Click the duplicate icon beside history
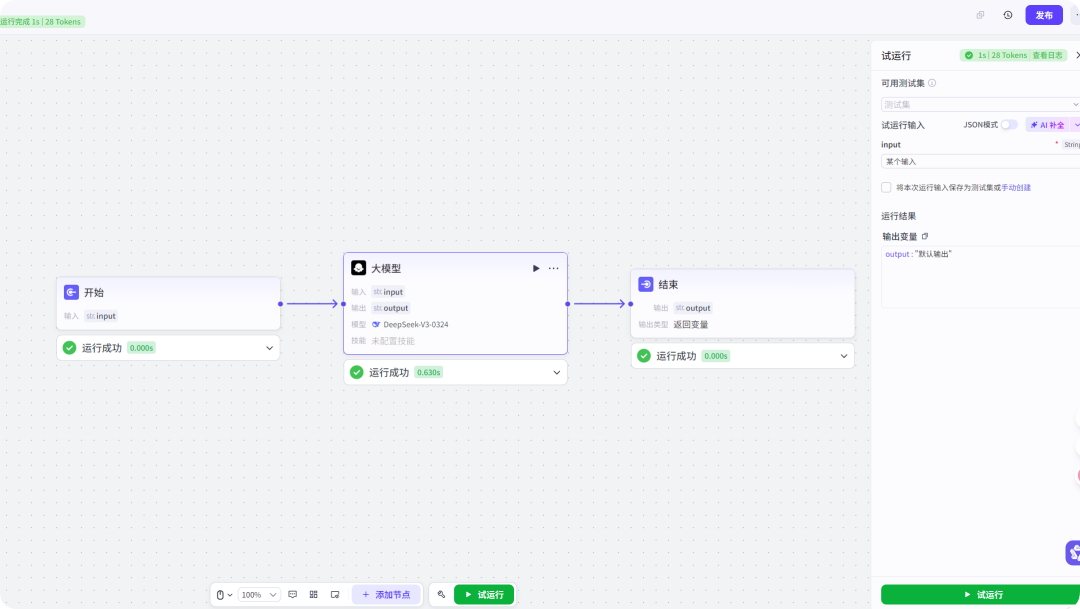 [x=981, y=15]
